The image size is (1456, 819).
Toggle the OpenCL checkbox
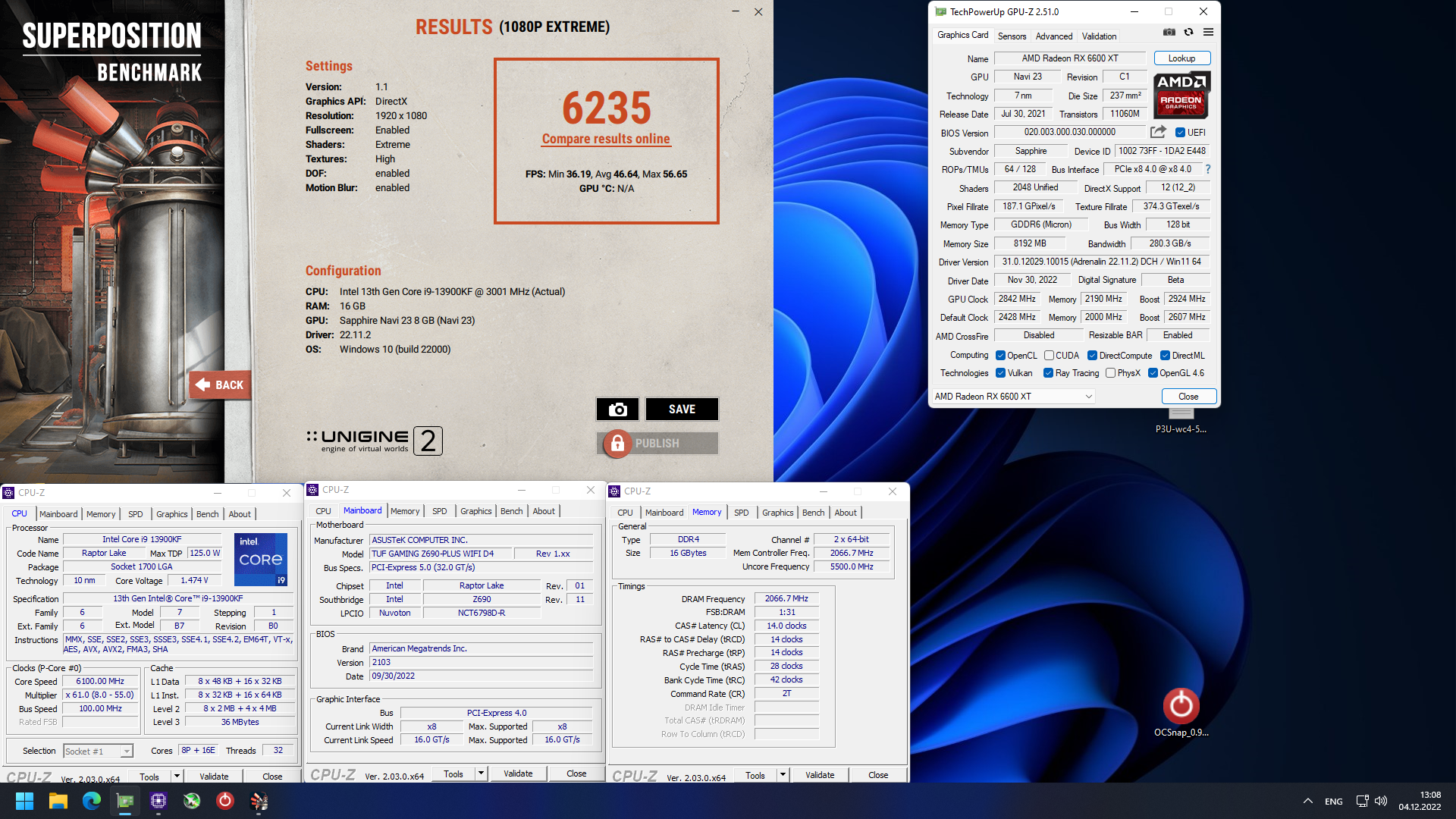(x=1000, y=356)
